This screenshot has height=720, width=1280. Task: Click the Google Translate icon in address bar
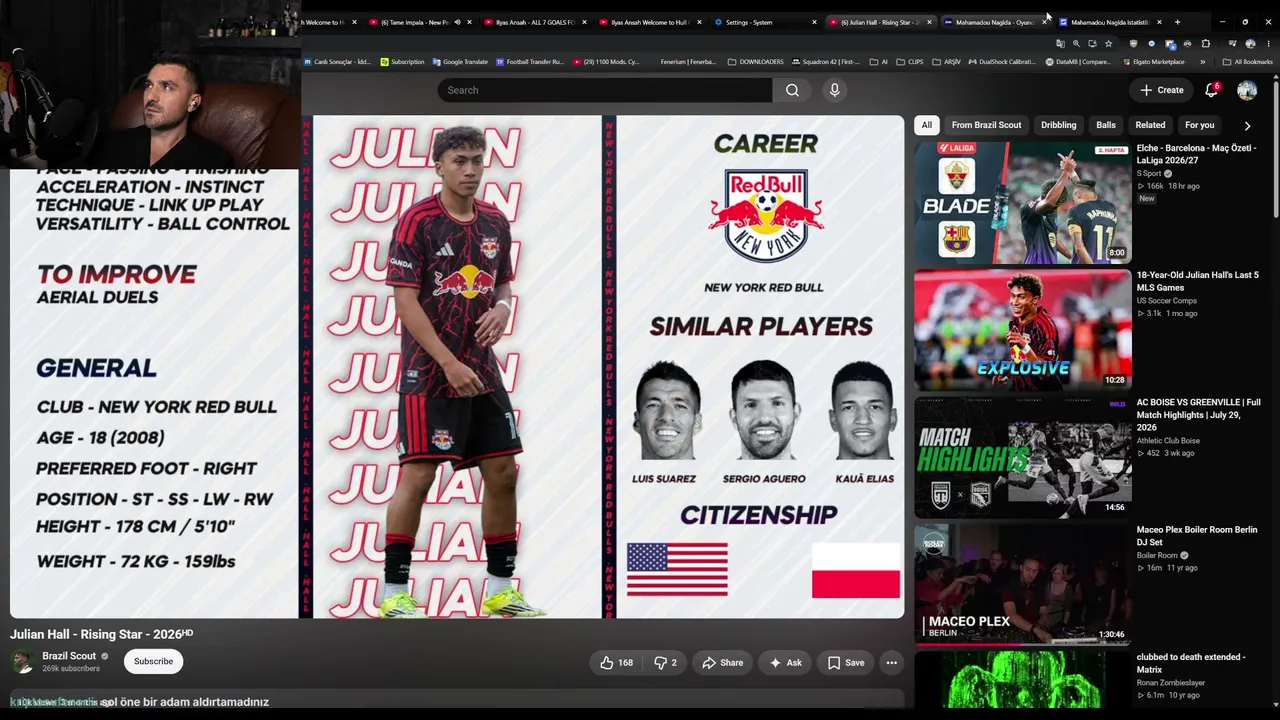tap(1060, 44)
